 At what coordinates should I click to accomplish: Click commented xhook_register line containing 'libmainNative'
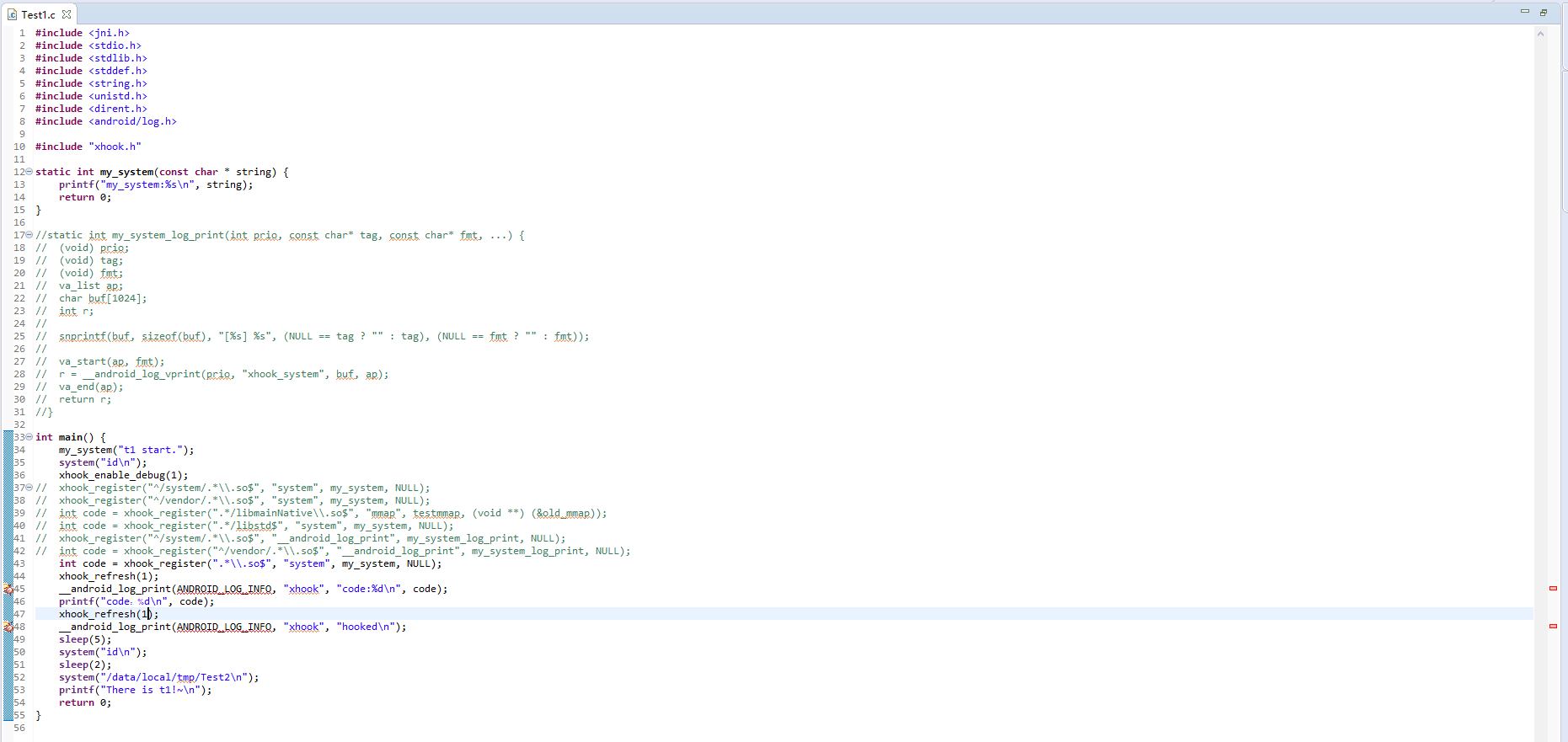[x=321, y=513]
